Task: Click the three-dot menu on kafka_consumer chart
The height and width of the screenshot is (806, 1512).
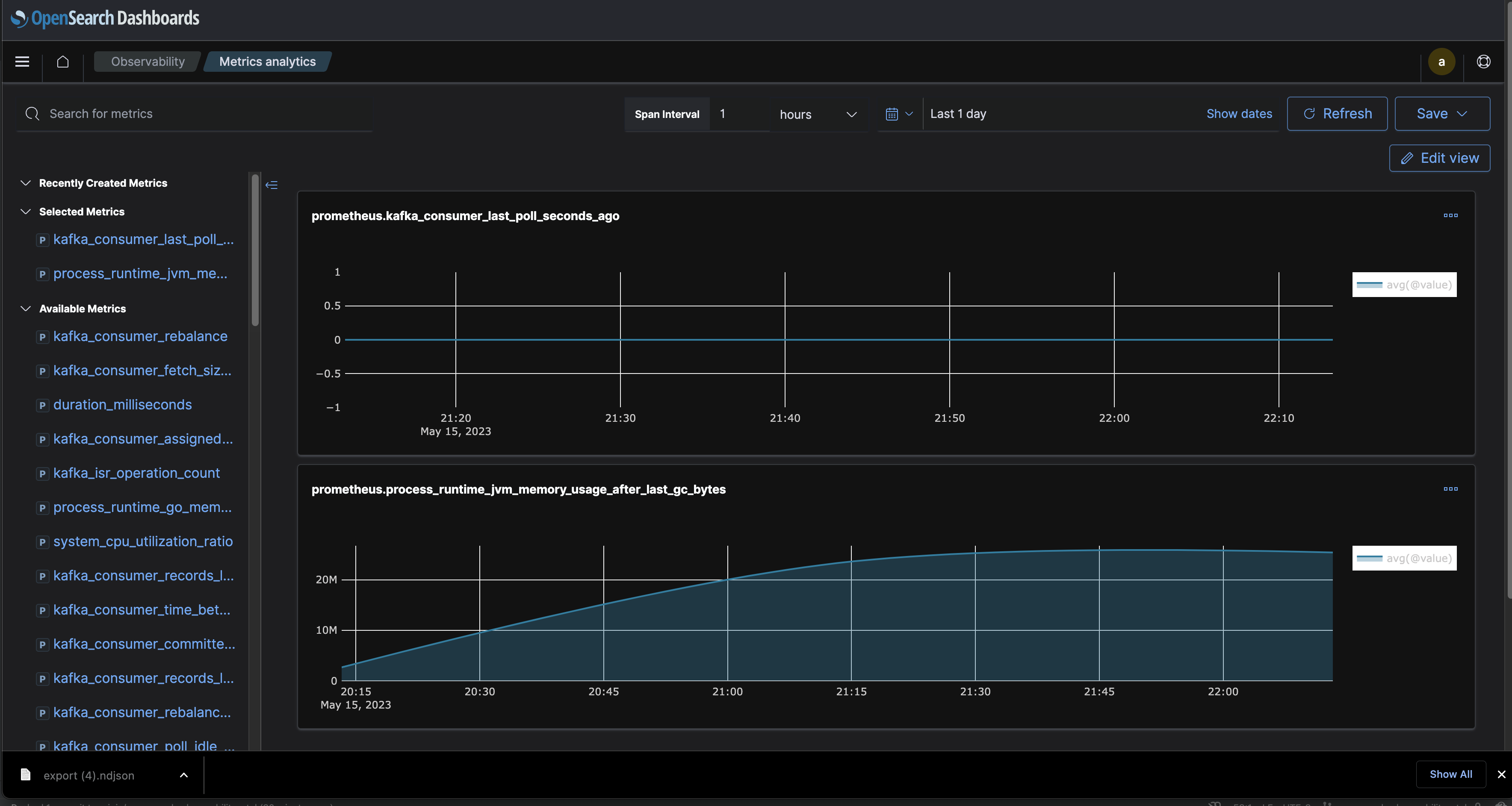Action: coord(1450,215)
